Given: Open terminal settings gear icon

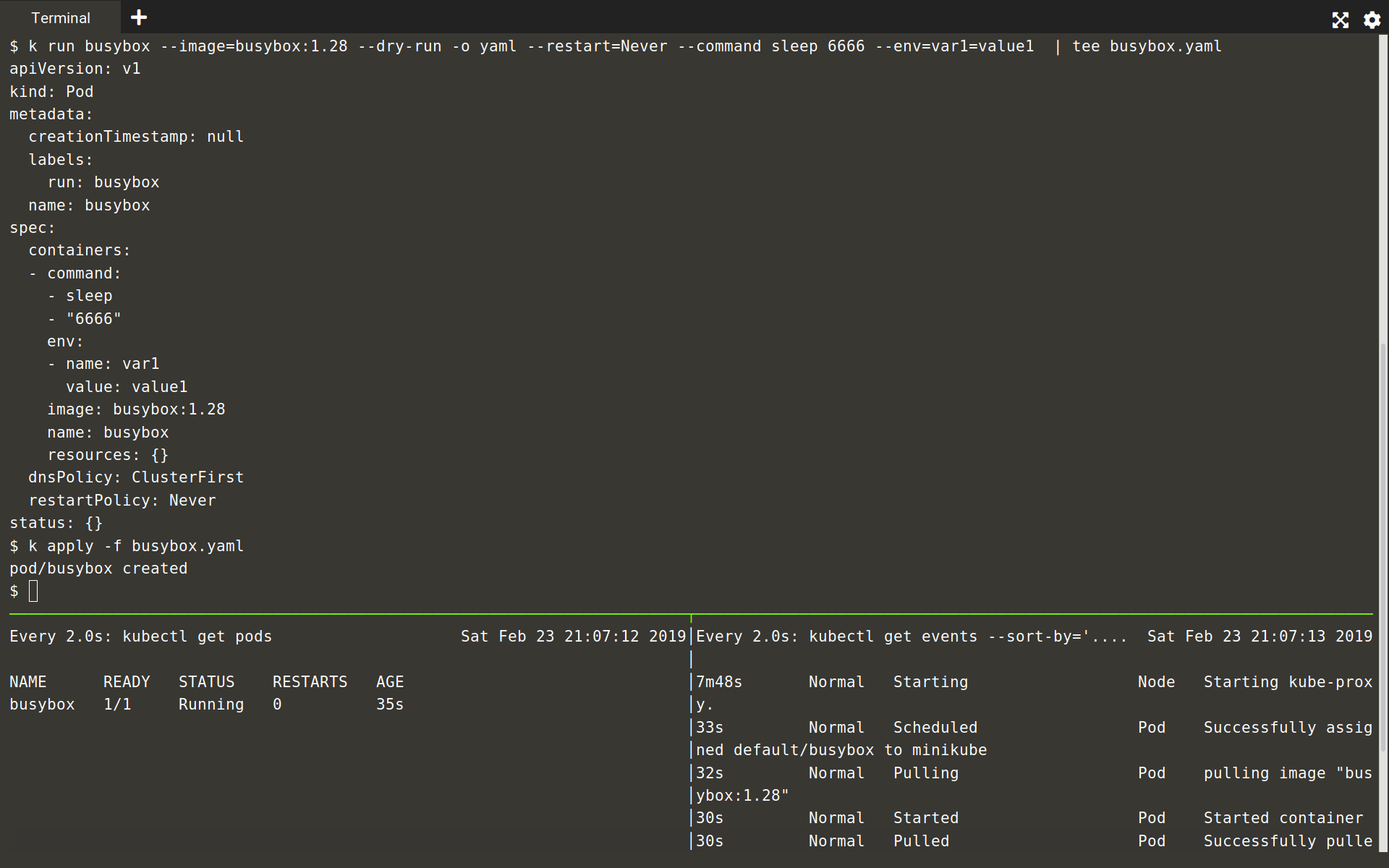Looking at the screenshot, I should (1372, 20).
